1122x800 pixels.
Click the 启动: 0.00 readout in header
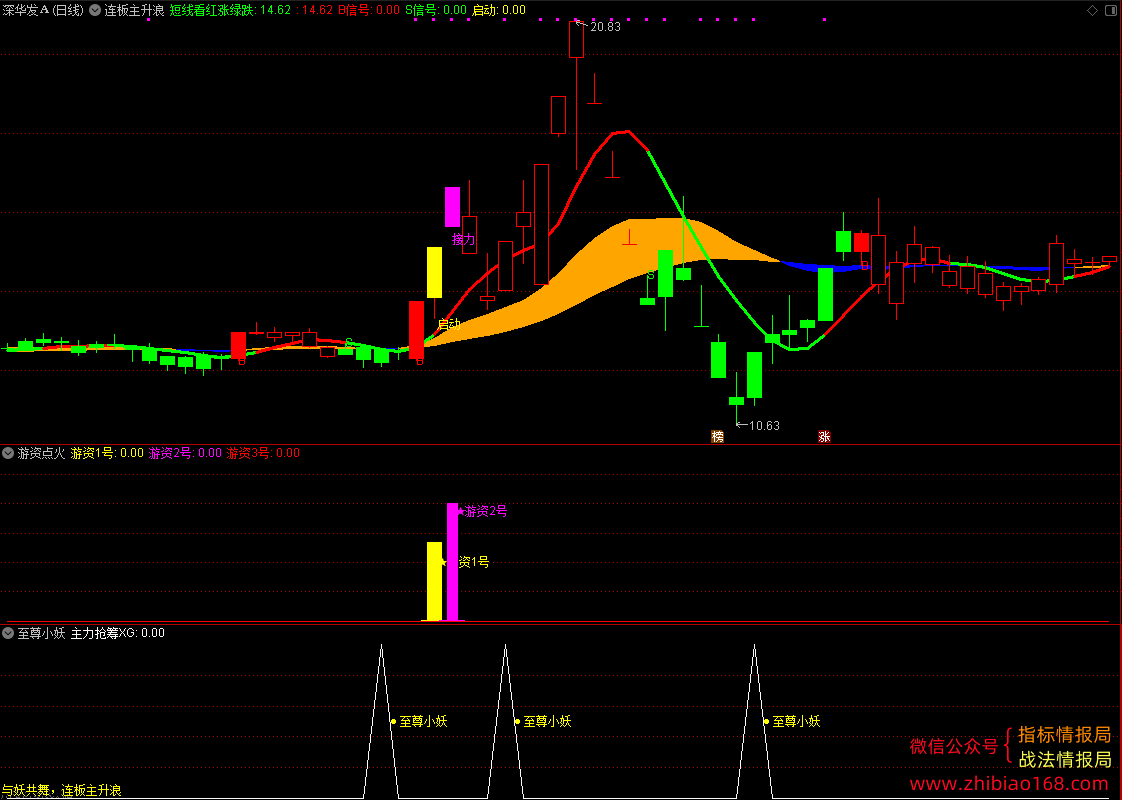499,10
